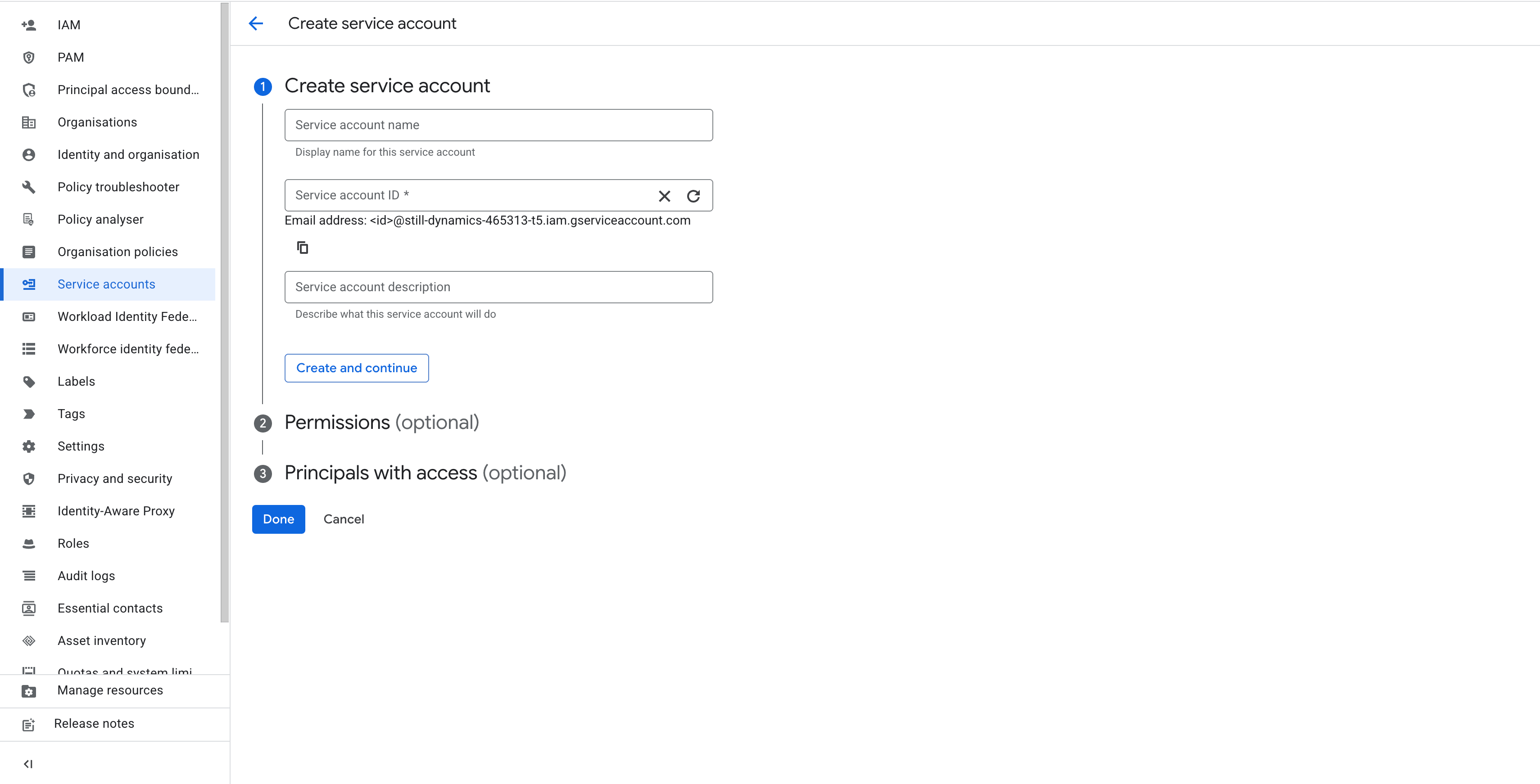
Task: Open Manage resources from the sidebar
Action: 110,690
